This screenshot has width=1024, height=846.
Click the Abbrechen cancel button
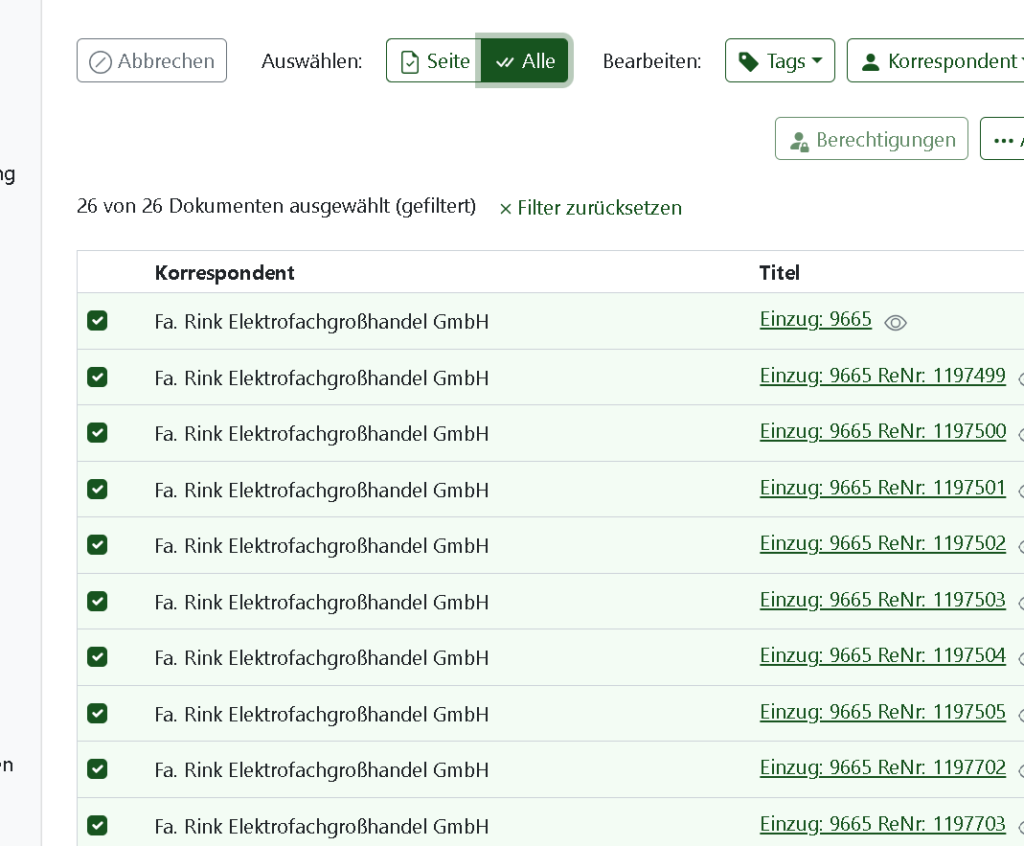[152, 61]
